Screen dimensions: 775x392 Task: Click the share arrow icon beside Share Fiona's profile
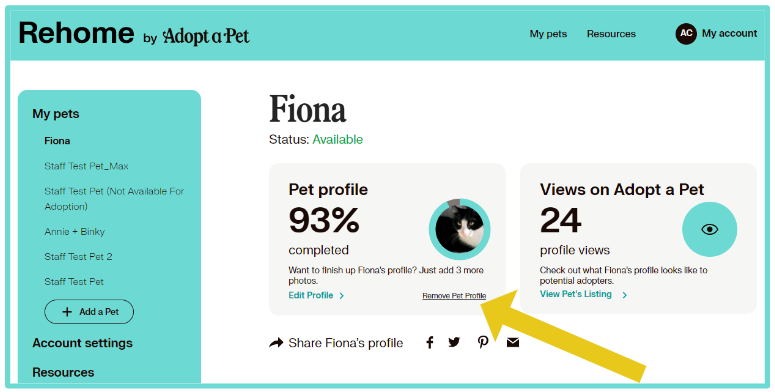coord(276,343)
